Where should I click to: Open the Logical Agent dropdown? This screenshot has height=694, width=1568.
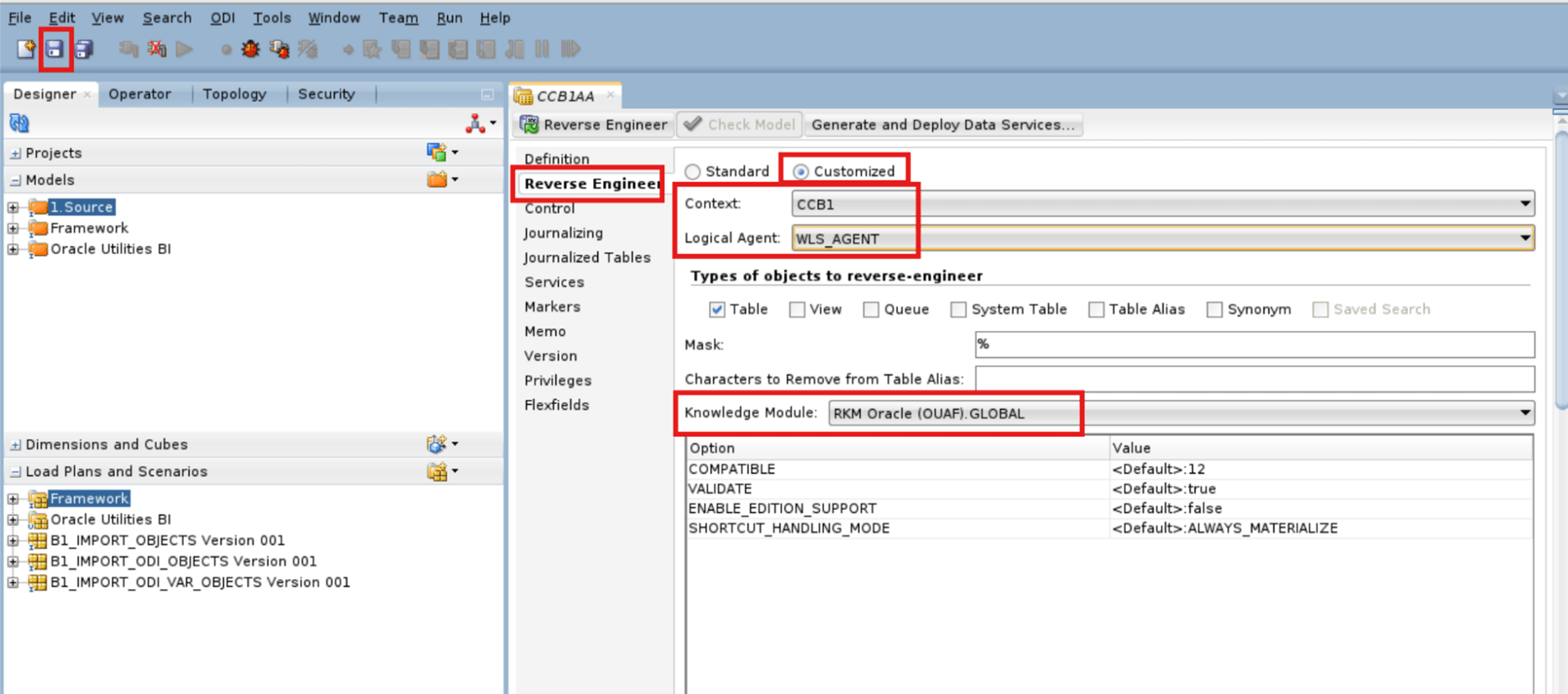1162,239
